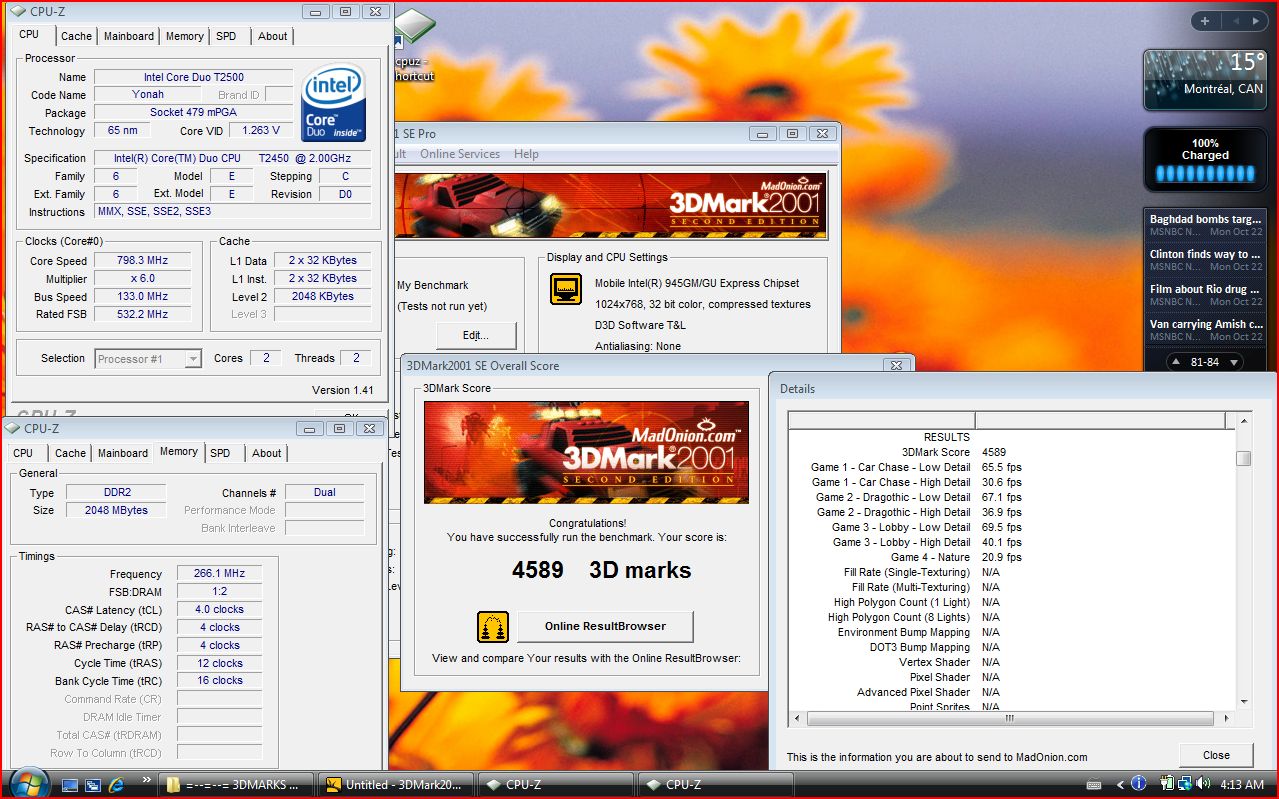Viewport: 1279px width, 799px height.
Task: Click the Show Desktop quick launch icon
Action: (70, 785)
